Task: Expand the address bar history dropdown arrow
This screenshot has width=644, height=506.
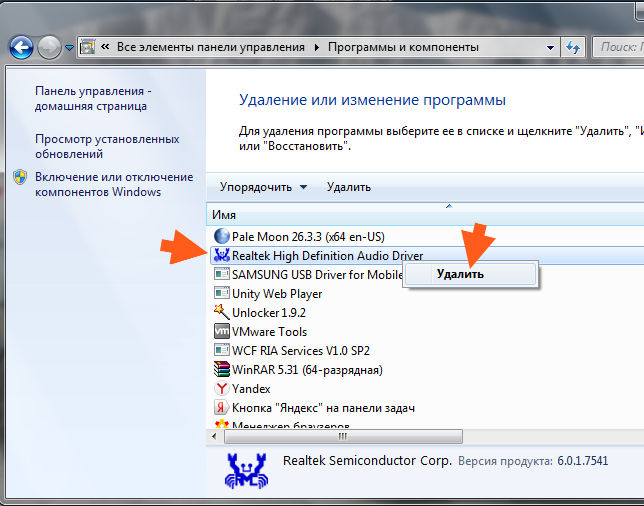Action: 550,48
